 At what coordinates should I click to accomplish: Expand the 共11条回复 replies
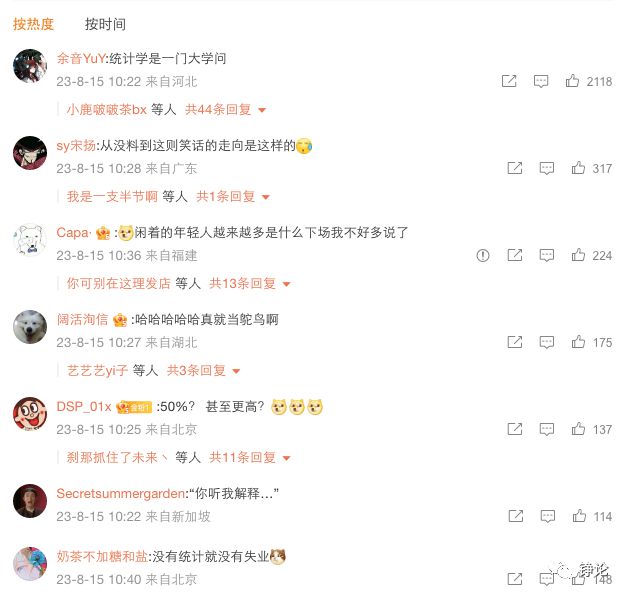coord(250,457)
